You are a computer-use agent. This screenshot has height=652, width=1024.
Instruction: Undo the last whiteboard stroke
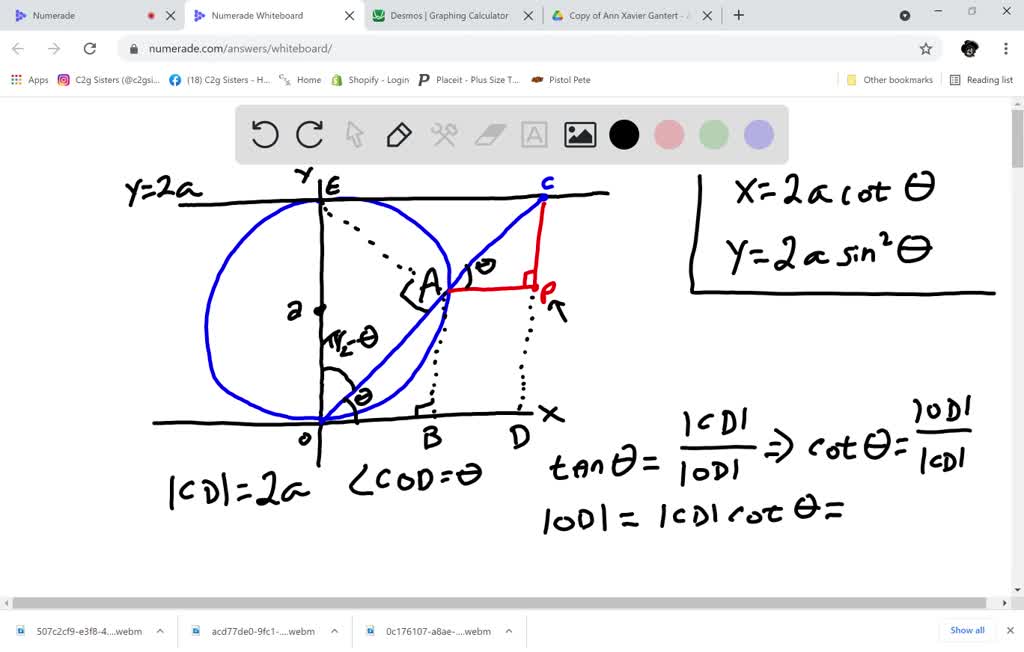pyautogui.click(x=264, y=134)
